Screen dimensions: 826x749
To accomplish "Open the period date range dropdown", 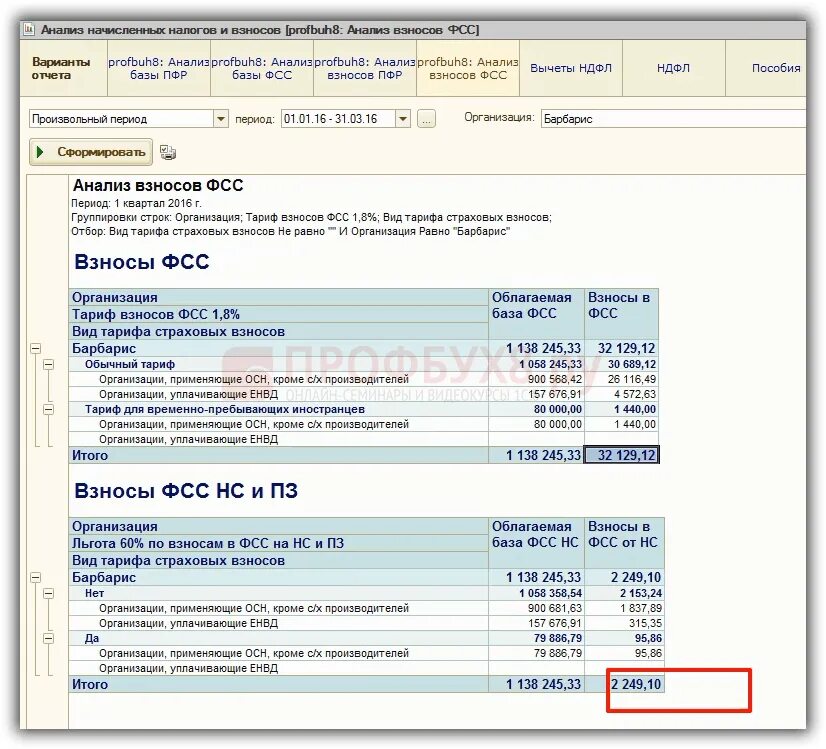I will (401, 118).
